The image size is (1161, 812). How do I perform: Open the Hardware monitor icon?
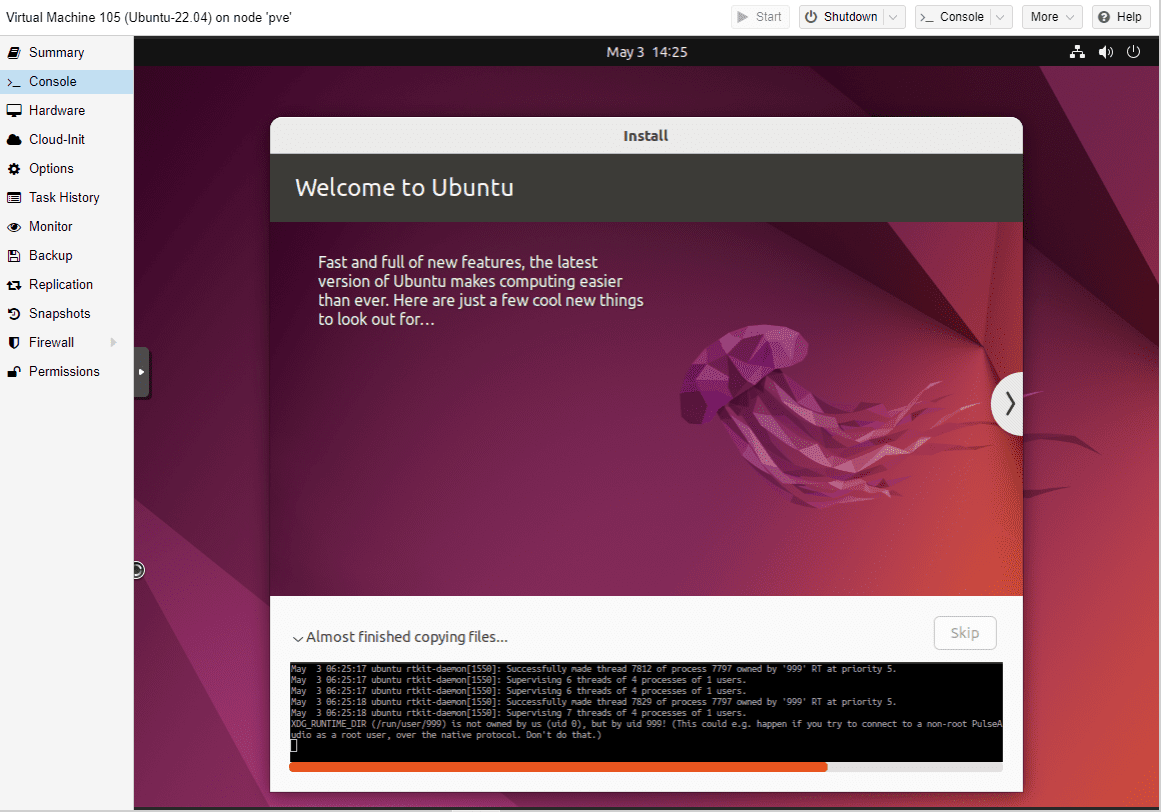coord(13,110)
